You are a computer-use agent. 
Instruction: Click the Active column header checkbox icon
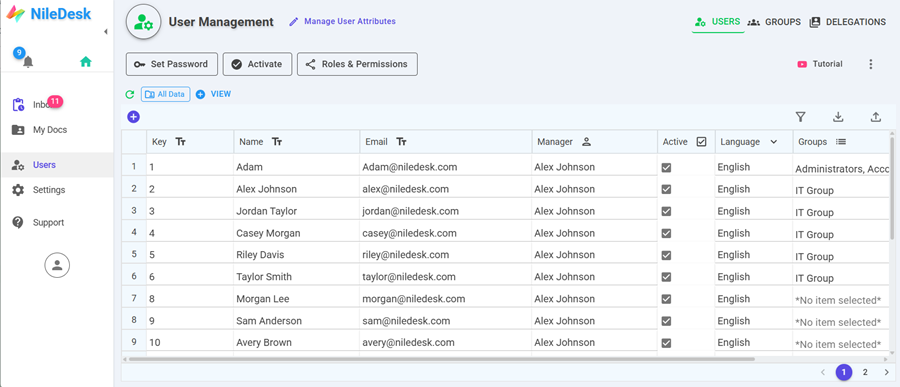tap(701, 142)
